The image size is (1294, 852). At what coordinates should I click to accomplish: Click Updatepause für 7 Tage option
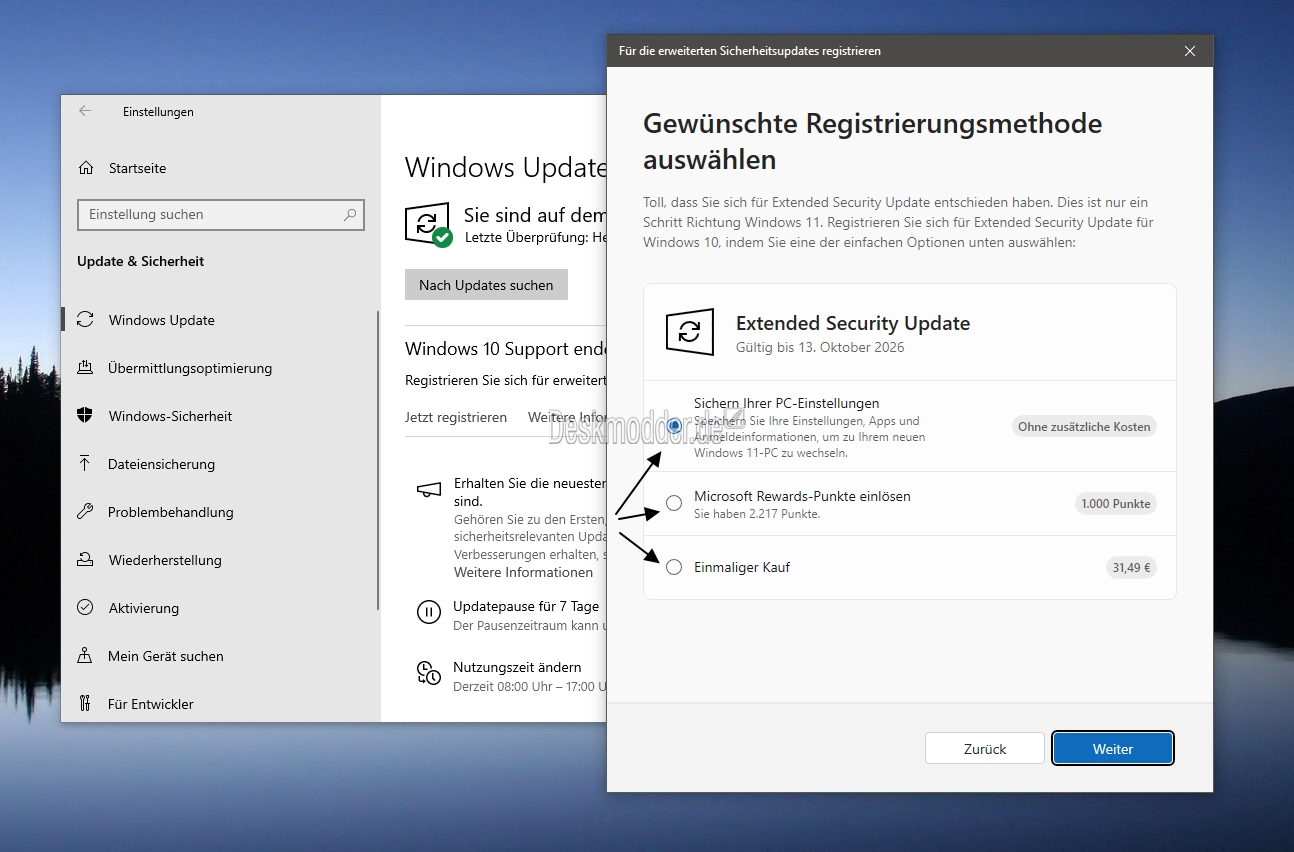(526, 606)
